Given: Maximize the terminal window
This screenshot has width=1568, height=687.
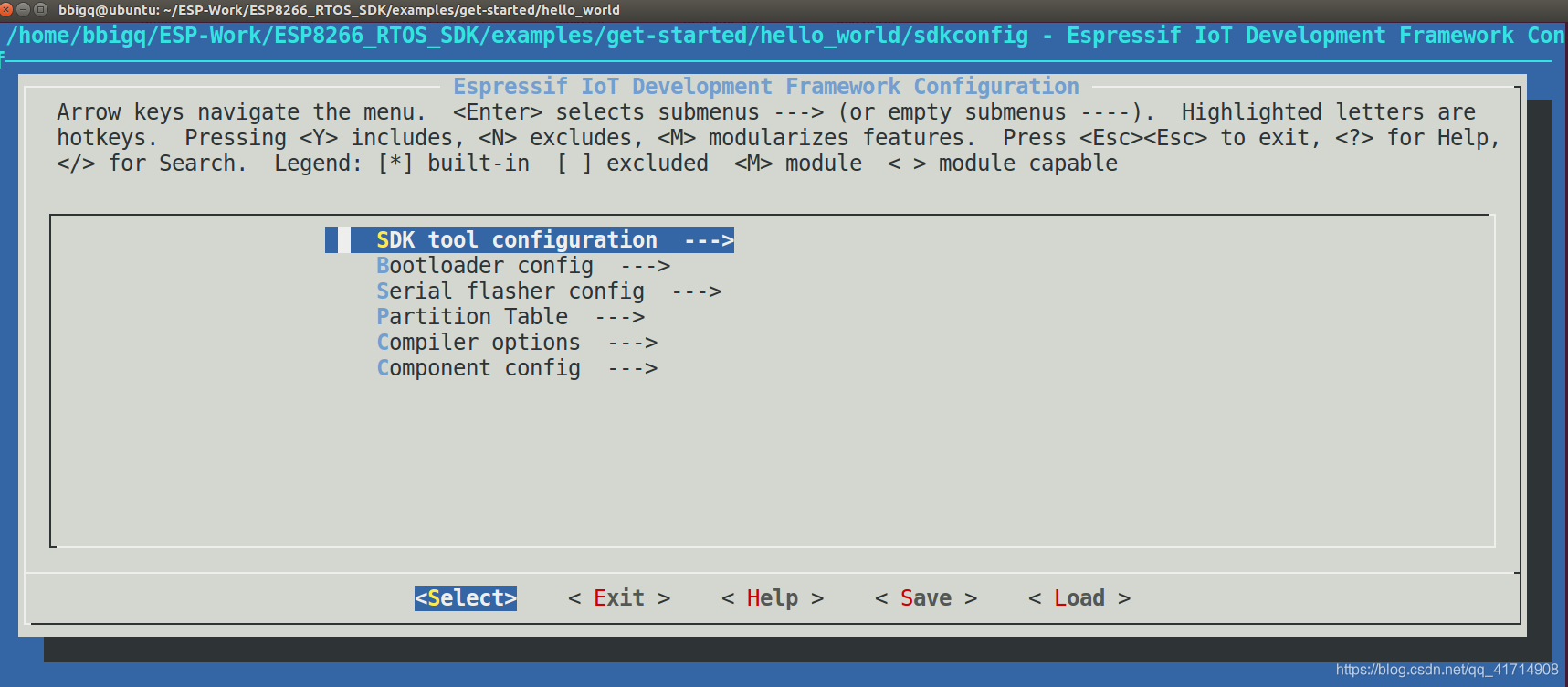Looking at the screenshot, I should 40,9.
